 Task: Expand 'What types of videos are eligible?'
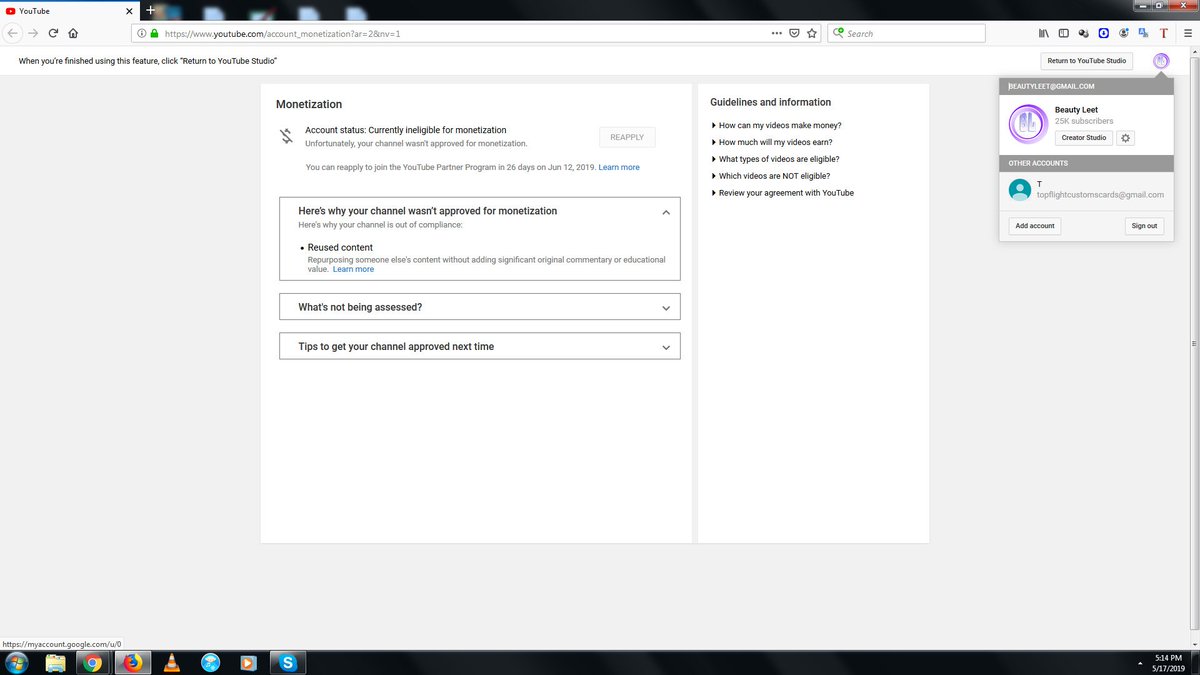coord(775,159)
